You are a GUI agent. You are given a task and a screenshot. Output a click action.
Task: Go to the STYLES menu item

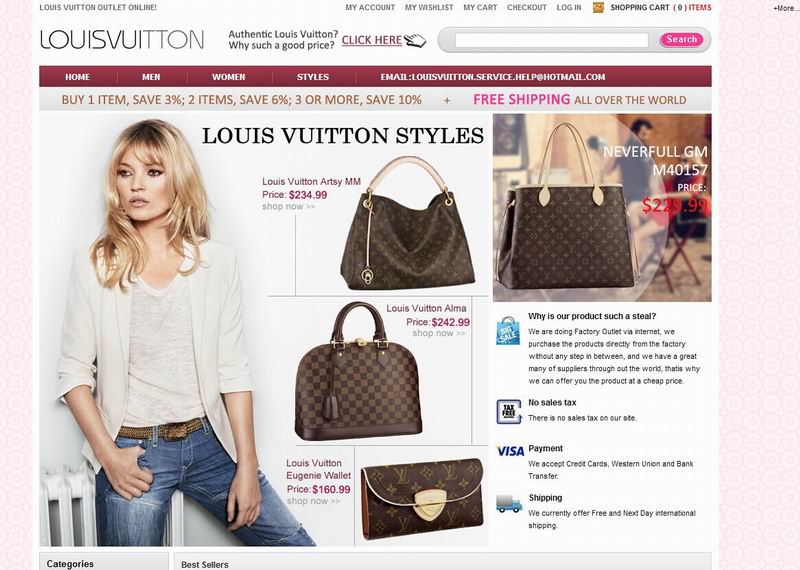click(x=313, y=77)
